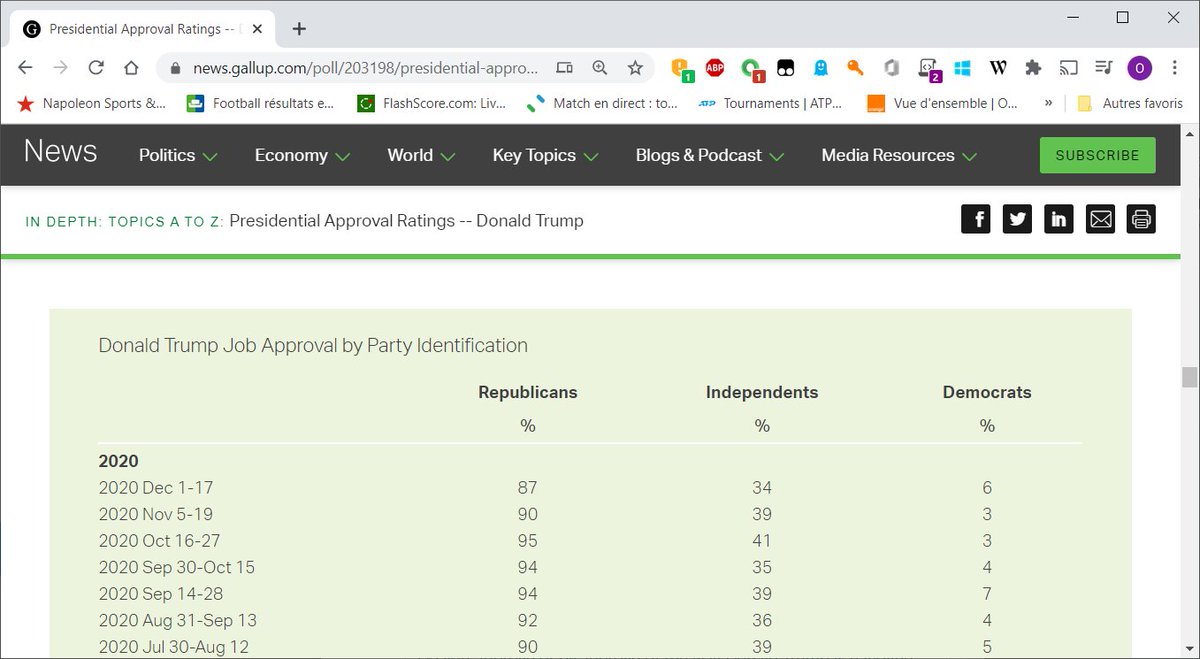1200x659 pixels.
Task: Open the FlashScore.com bookmark
Action: (432, 103)
